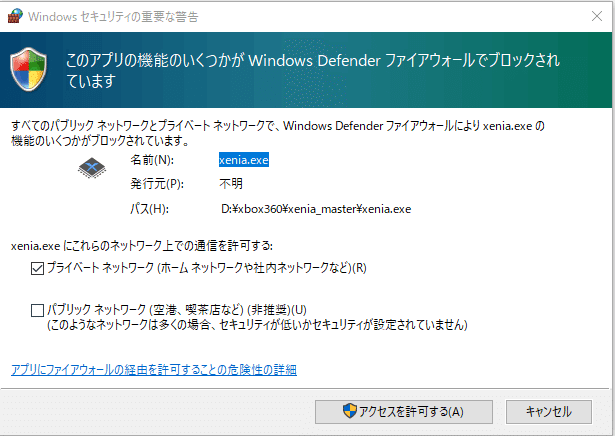Click the アクセスを許可する(A) button
615x436 pixels.
point(404,412)
